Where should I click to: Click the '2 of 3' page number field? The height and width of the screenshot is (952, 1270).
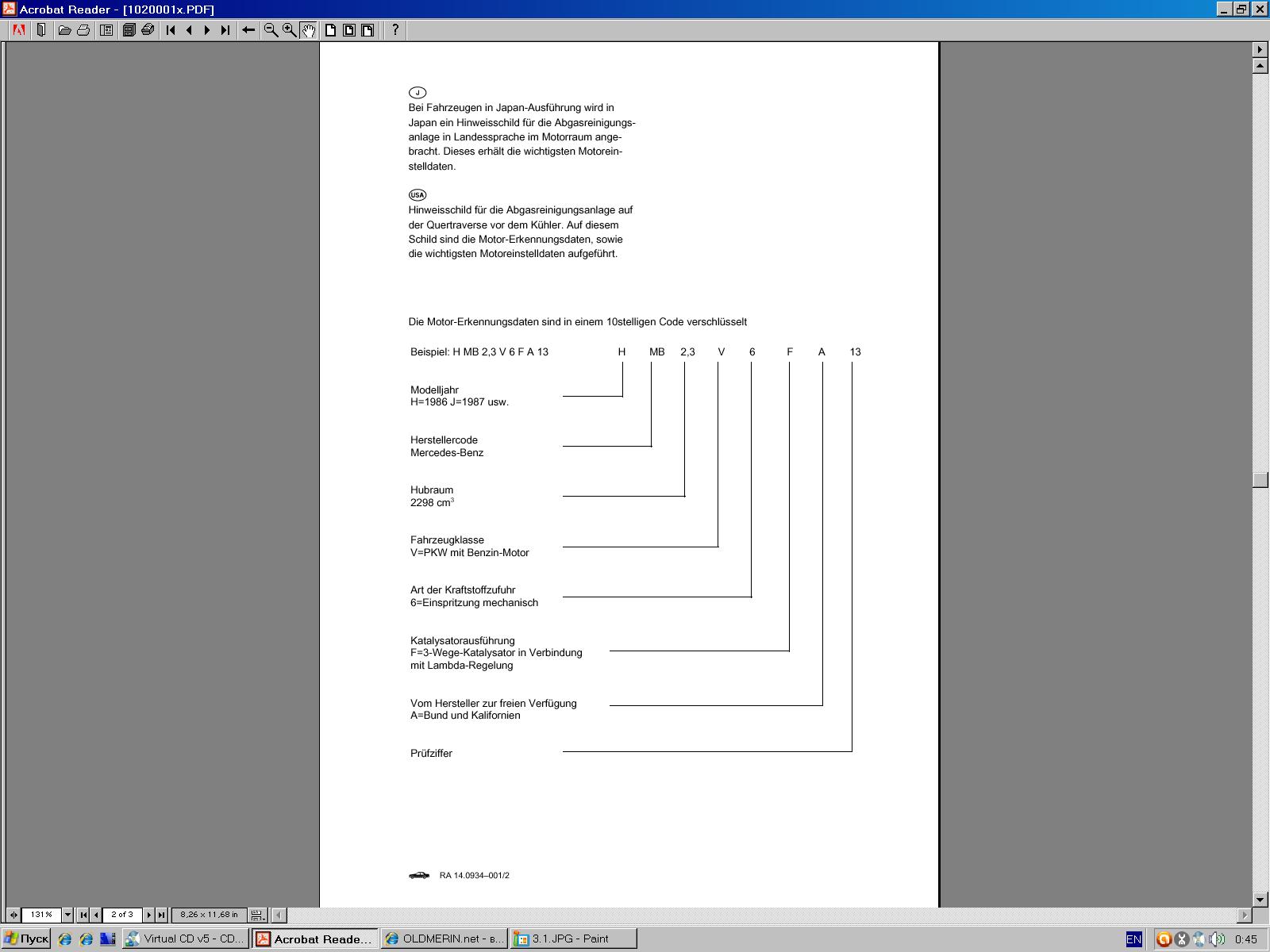click(122, 915)
